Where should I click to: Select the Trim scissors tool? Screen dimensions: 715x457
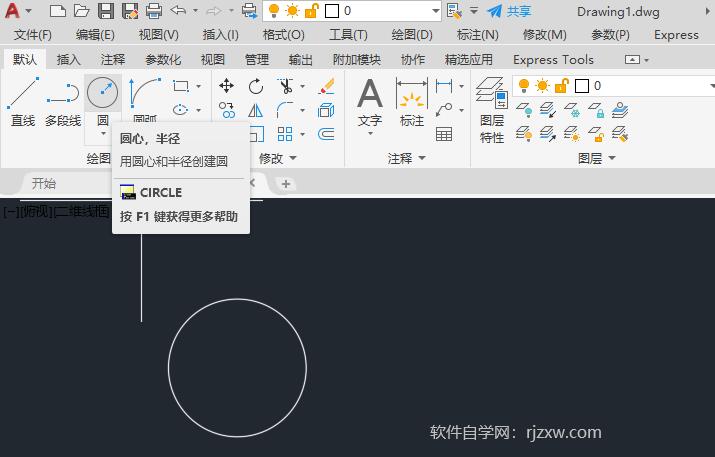tap(285, 86)
